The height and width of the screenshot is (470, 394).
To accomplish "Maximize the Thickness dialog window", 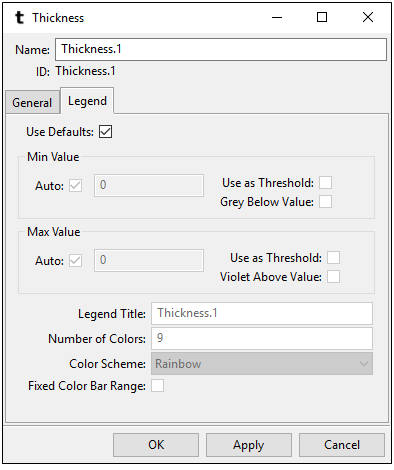I will click(x=322, y=17).
